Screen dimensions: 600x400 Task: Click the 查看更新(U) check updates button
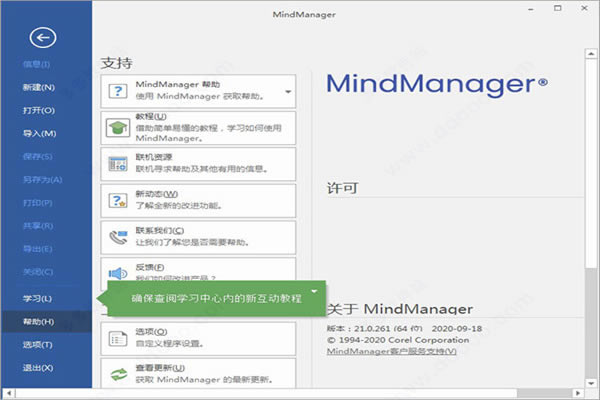[198, 373]
